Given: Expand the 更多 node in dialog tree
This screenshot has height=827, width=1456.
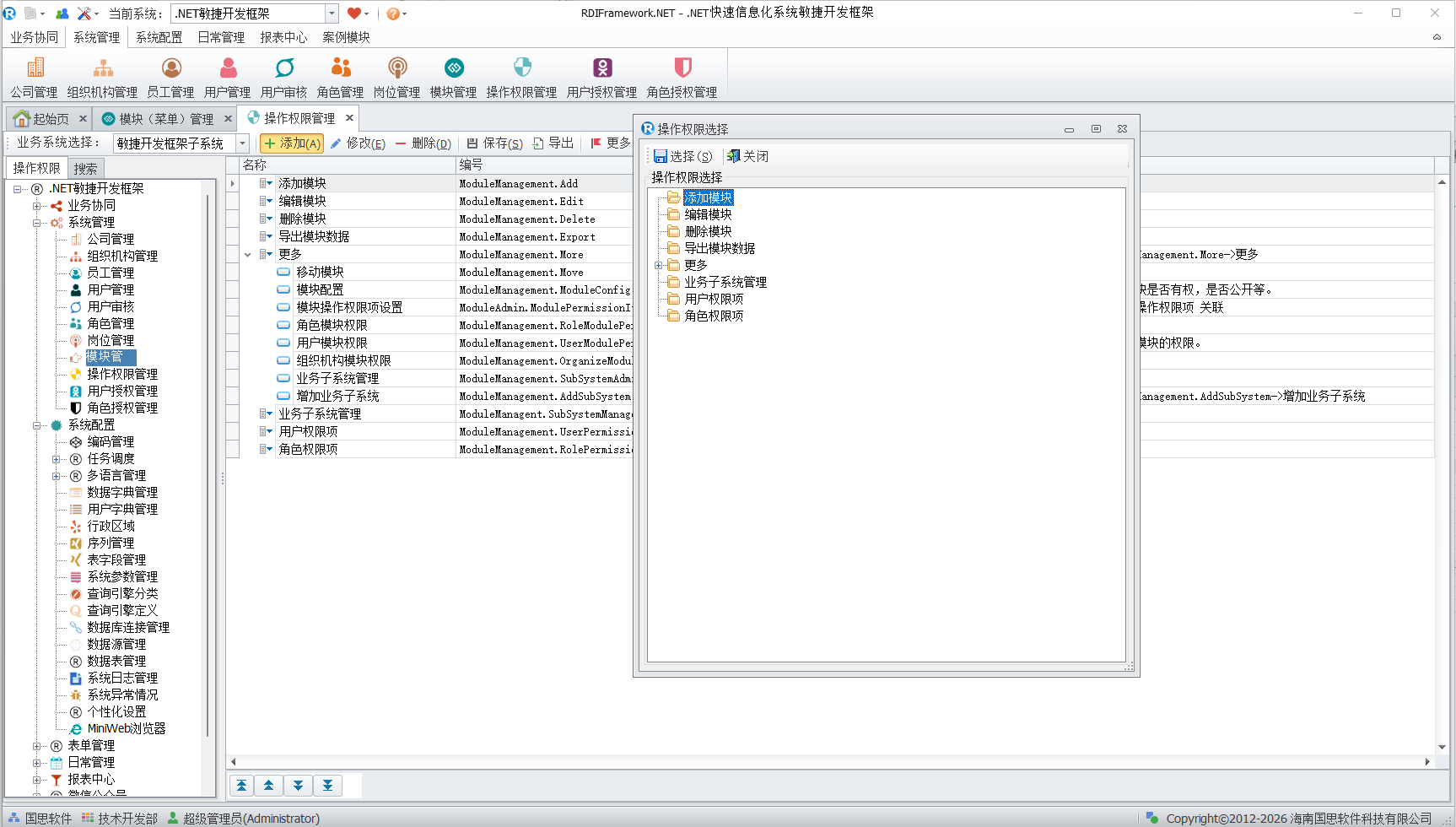Looking at the screenshot, I should [x=659, y=265].
